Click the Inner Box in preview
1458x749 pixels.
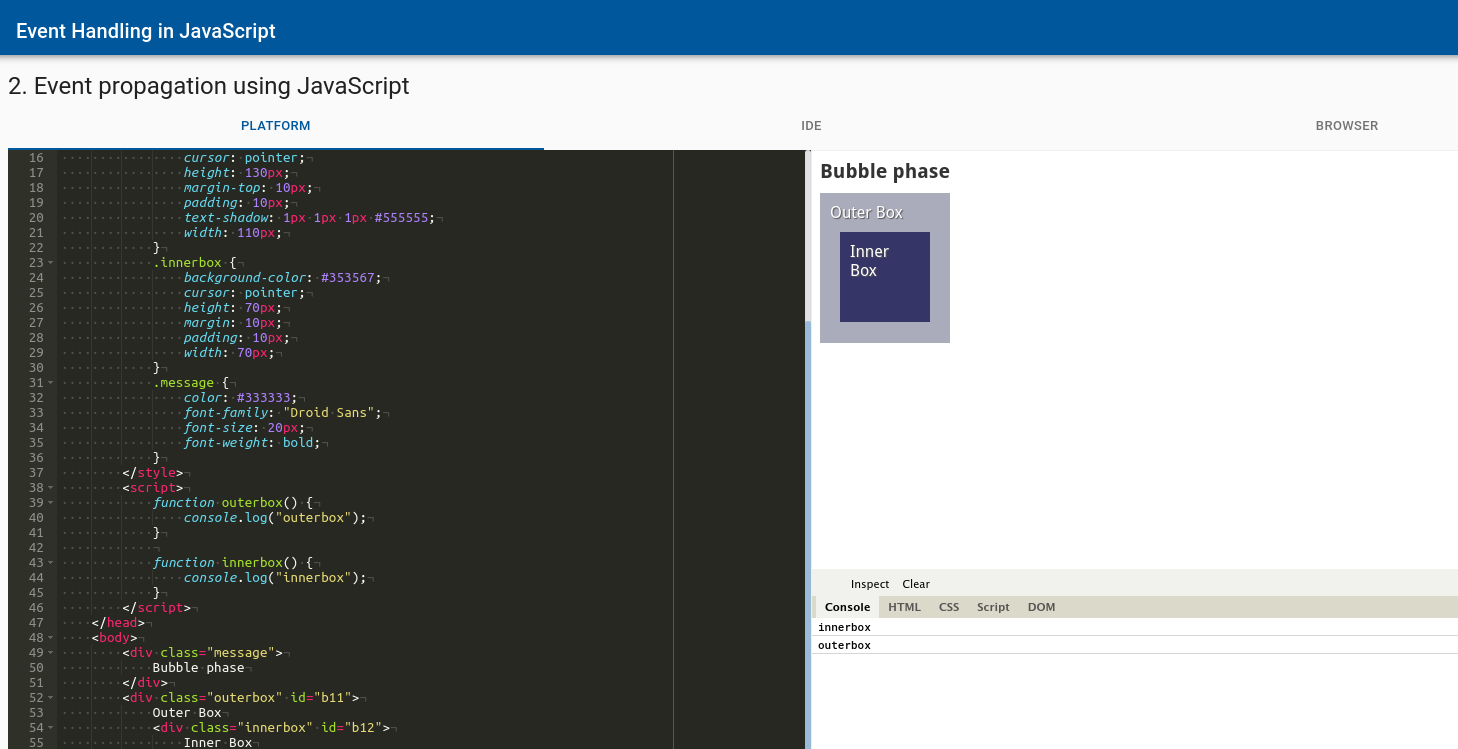(x=885, y=277)
